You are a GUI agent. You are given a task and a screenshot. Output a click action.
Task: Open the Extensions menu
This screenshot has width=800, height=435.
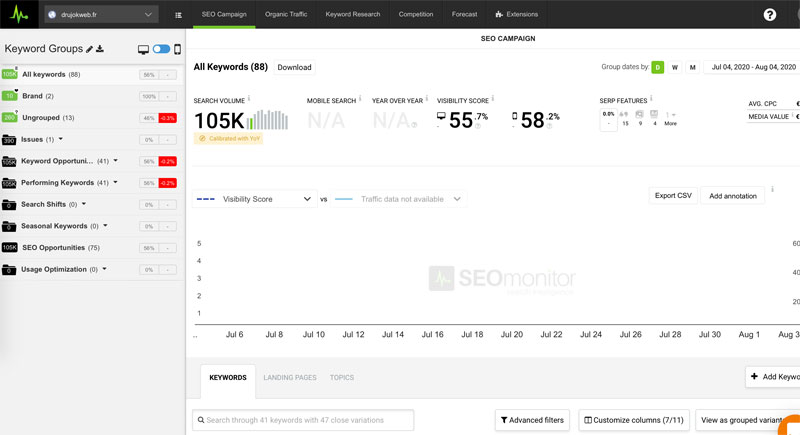point(516,14)
